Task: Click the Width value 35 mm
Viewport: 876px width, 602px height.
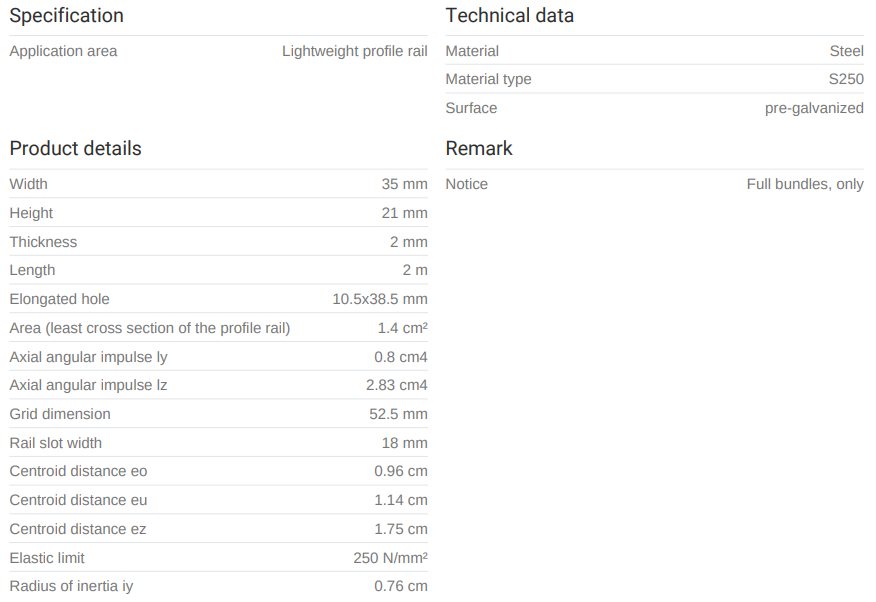Action: 404,184
